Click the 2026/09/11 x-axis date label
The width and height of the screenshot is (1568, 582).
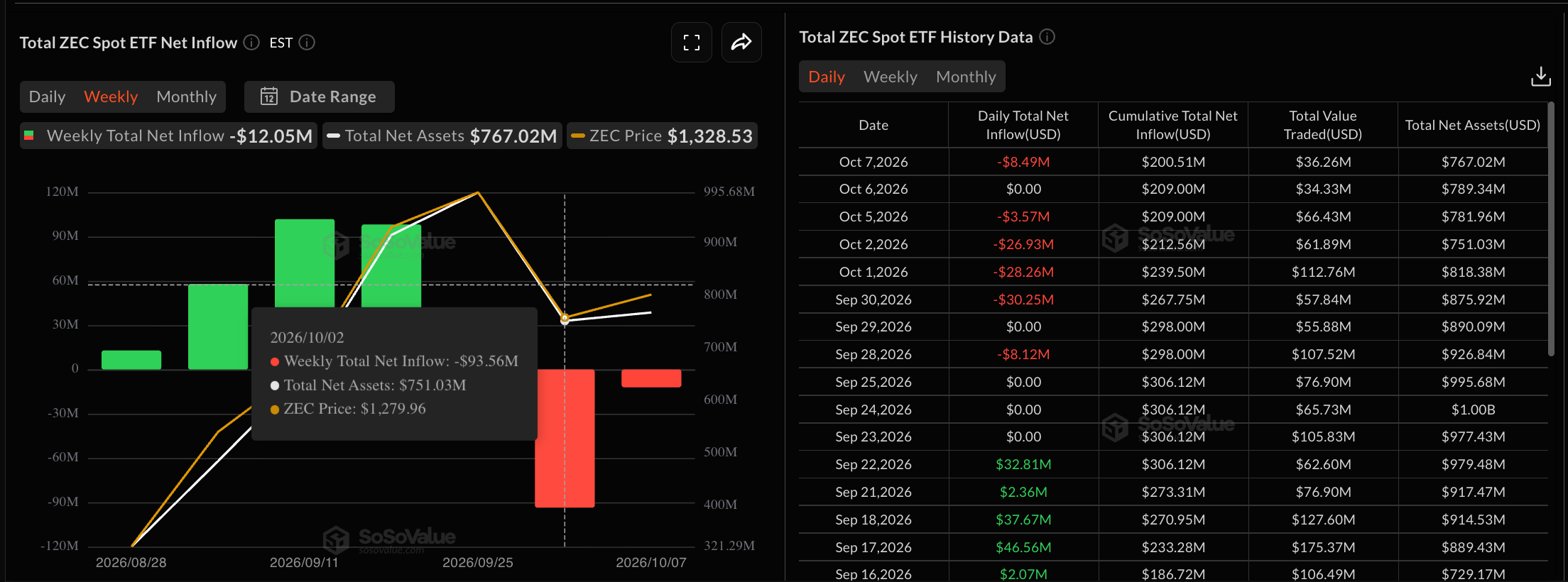304,563
